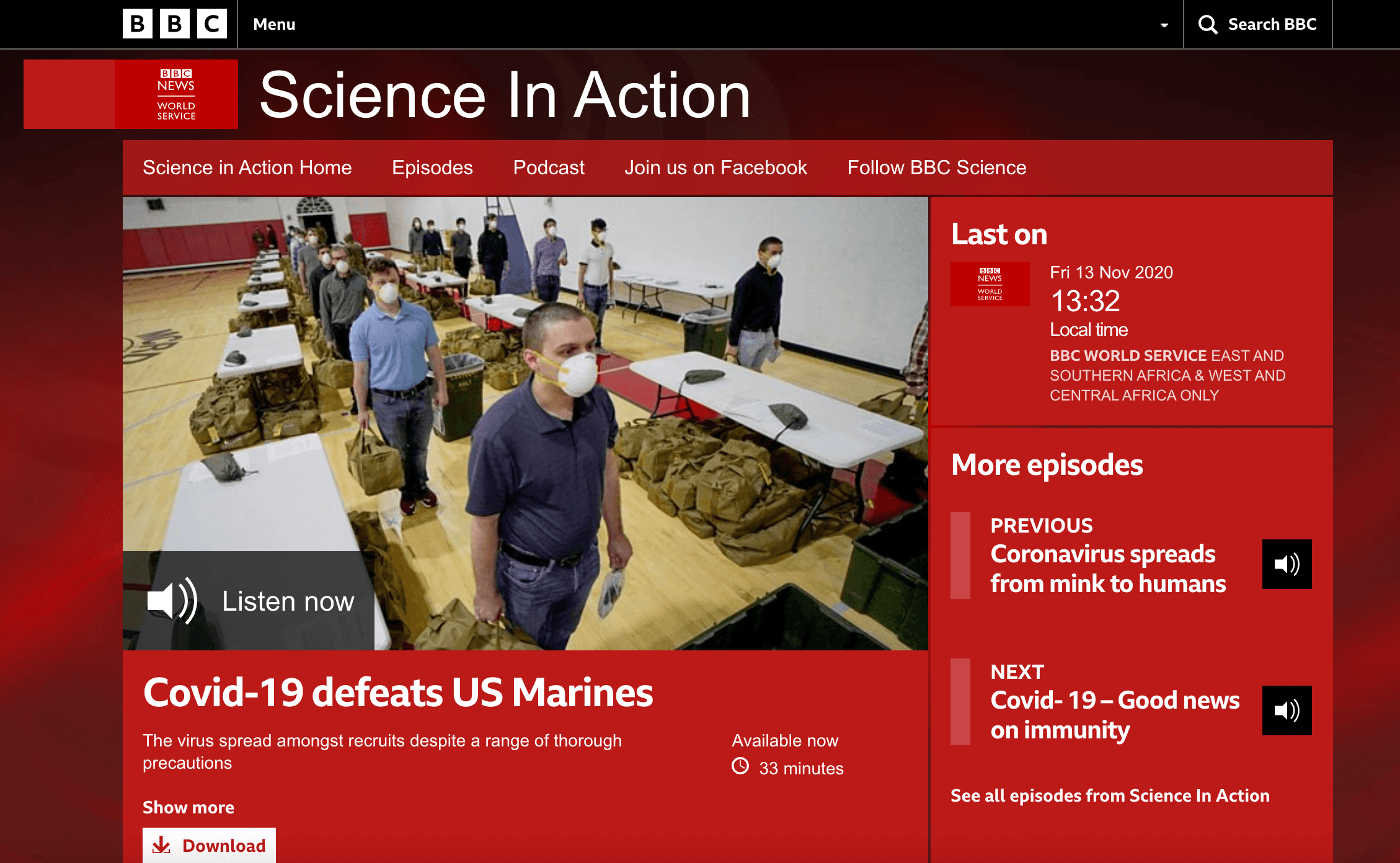Click the 13:32 broadcast time
1400x863 pixels.
click(x=1085, y=301)
